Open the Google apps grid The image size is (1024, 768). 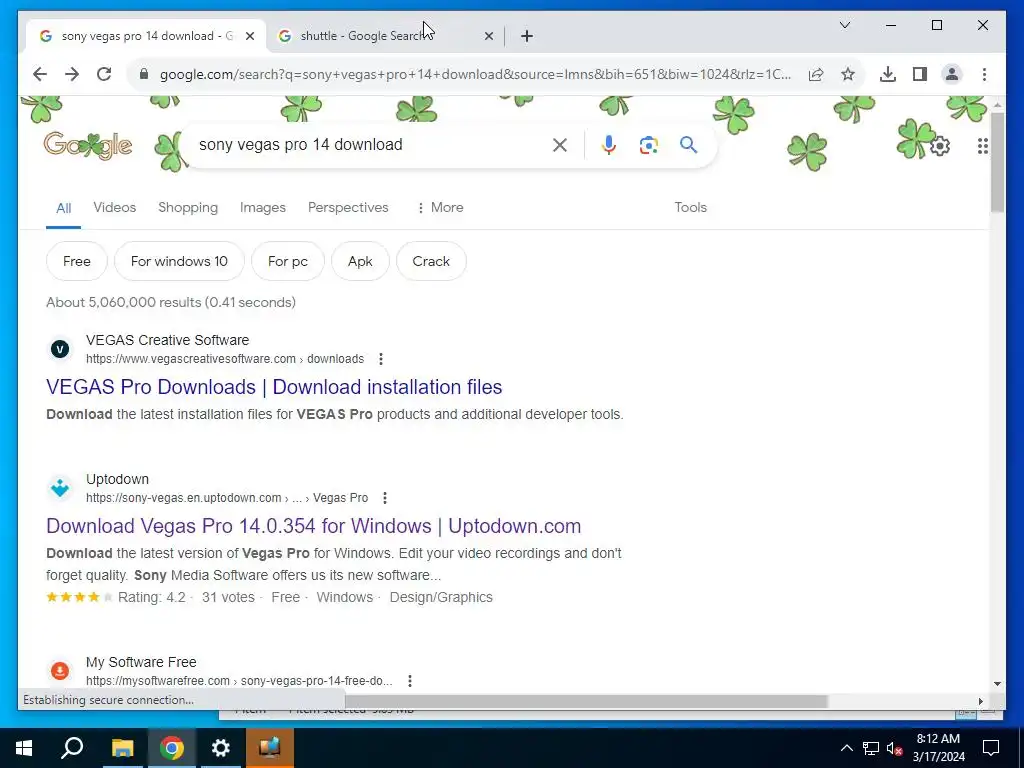(982, 146)
